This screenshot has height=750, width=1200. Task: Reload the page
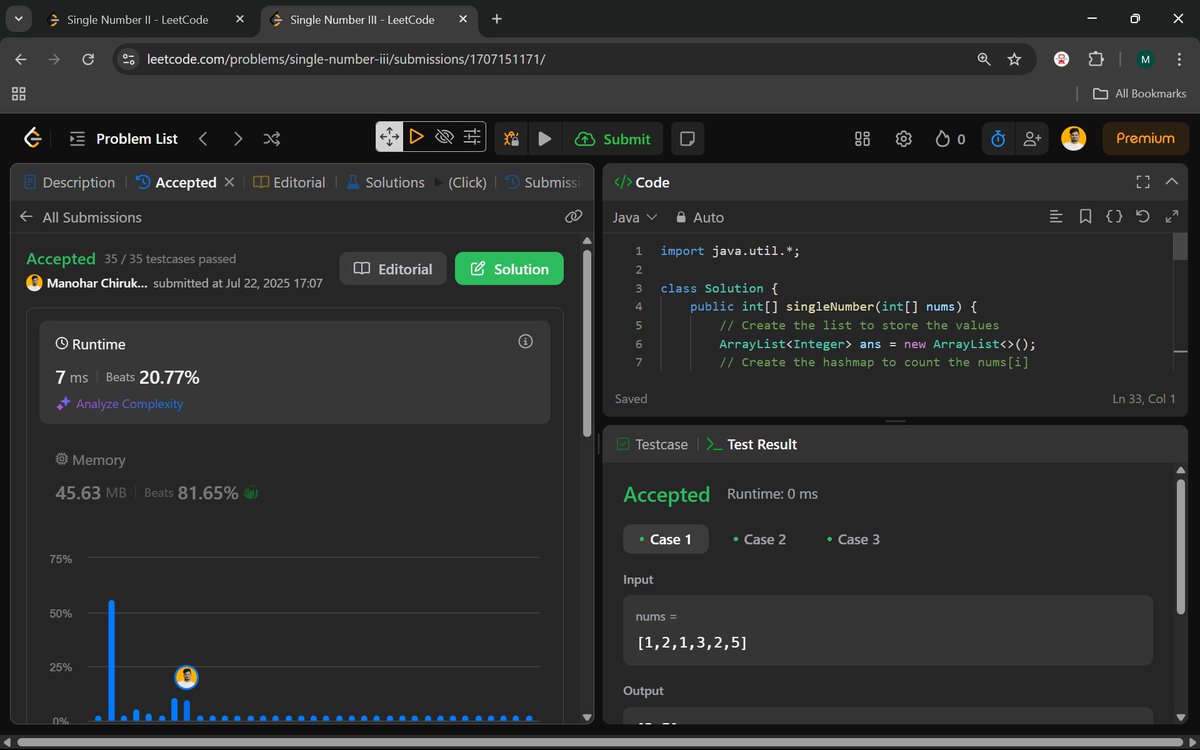click(88, 59)
